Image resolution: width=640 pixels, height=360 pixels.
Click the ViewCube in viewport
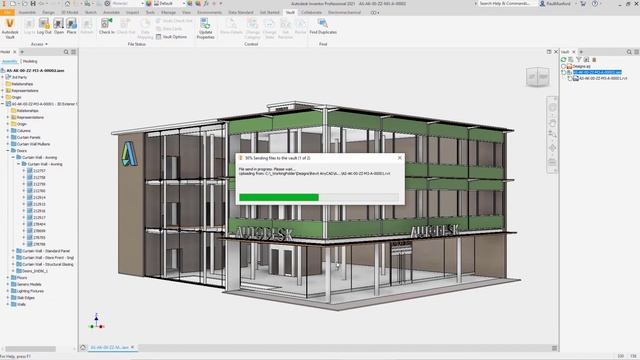(x=538, y=77)
